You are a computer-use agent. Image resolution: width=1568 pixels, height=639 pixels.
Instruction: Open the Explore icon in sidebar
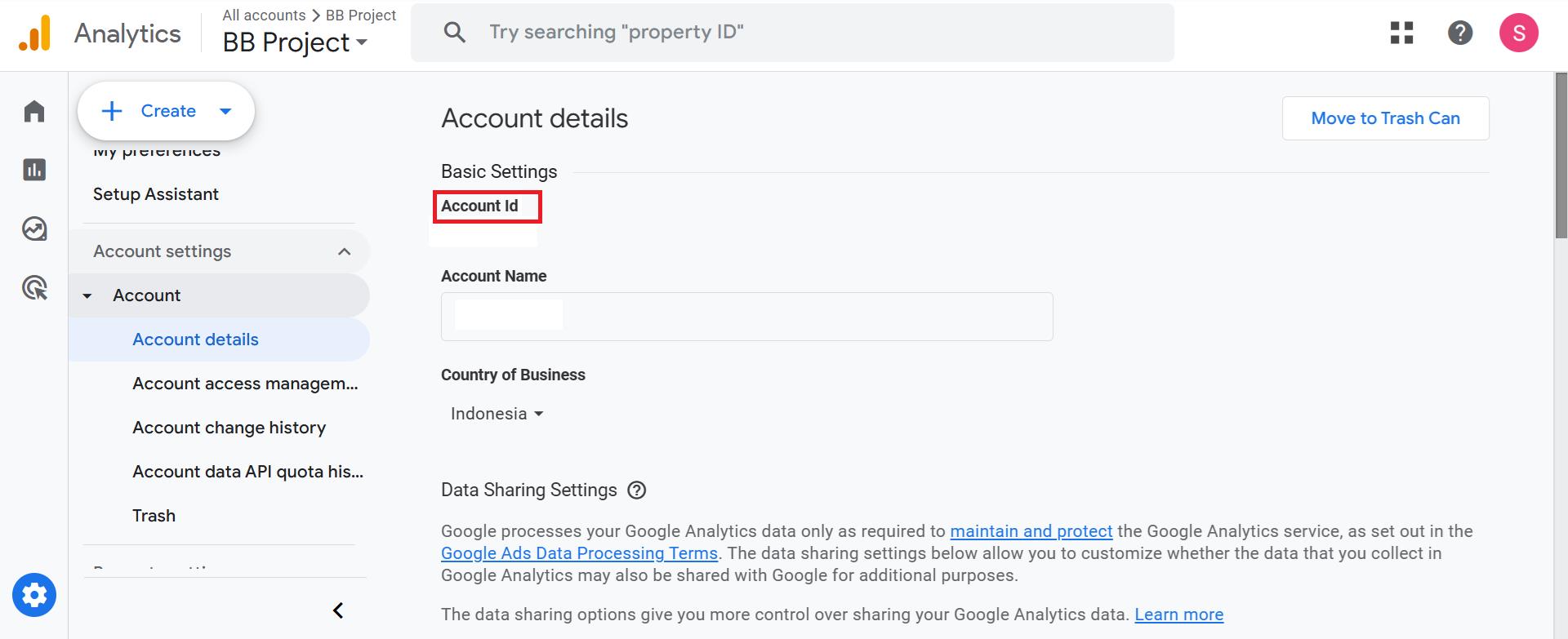pos(34,229)
